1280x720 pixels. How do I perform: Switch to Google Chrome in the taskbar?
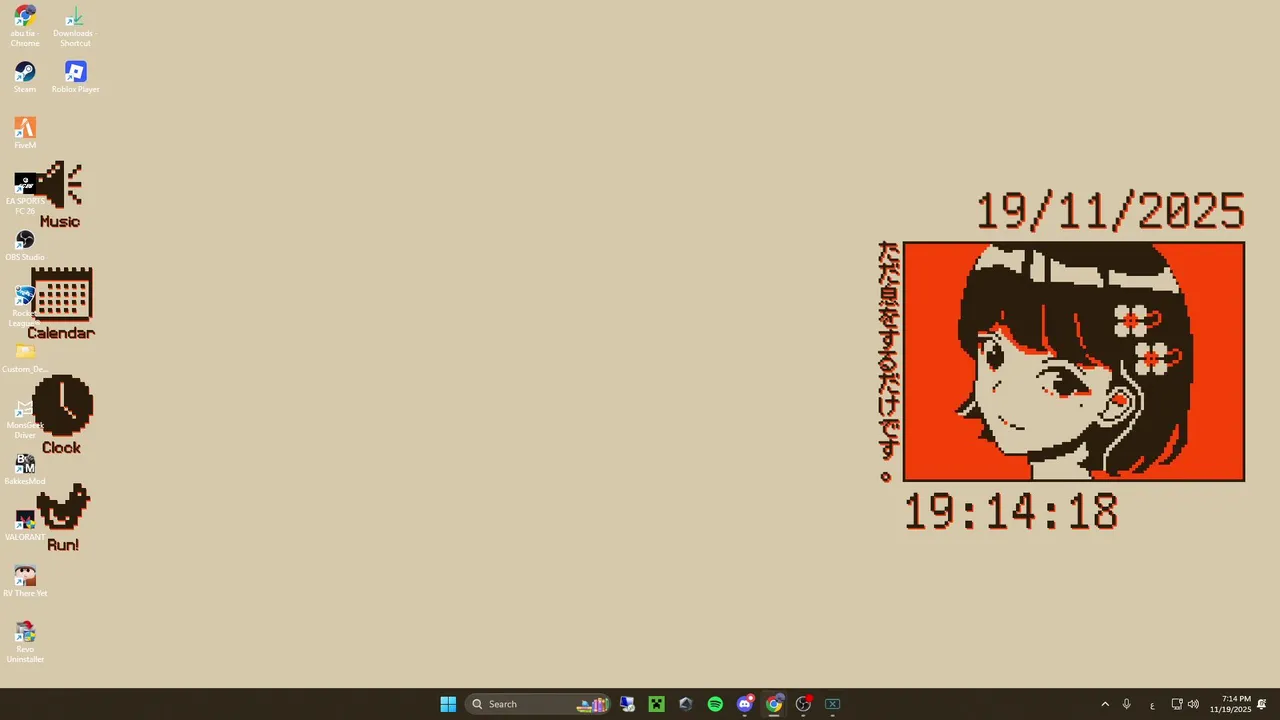[x=774, y=704]
